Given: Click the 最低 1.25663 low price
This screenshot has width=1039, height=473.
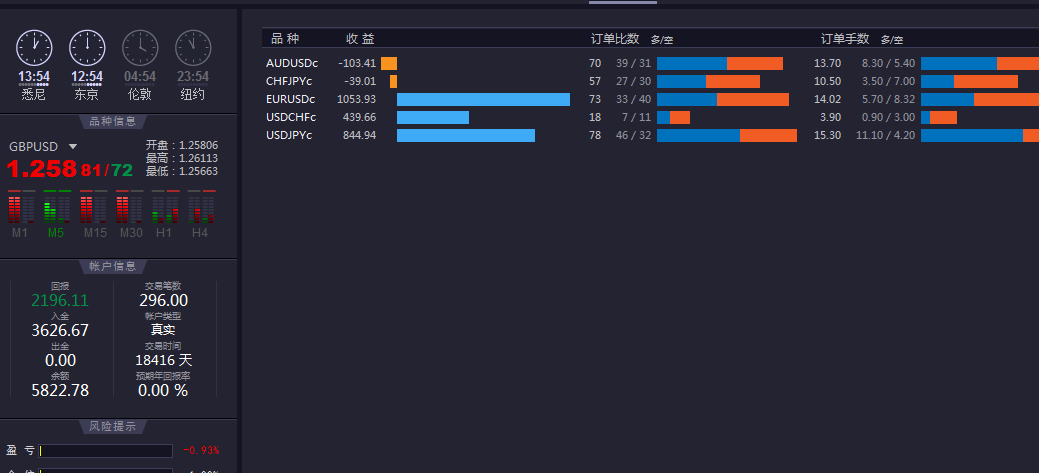Looking at the screenshot, I should 182,172.
